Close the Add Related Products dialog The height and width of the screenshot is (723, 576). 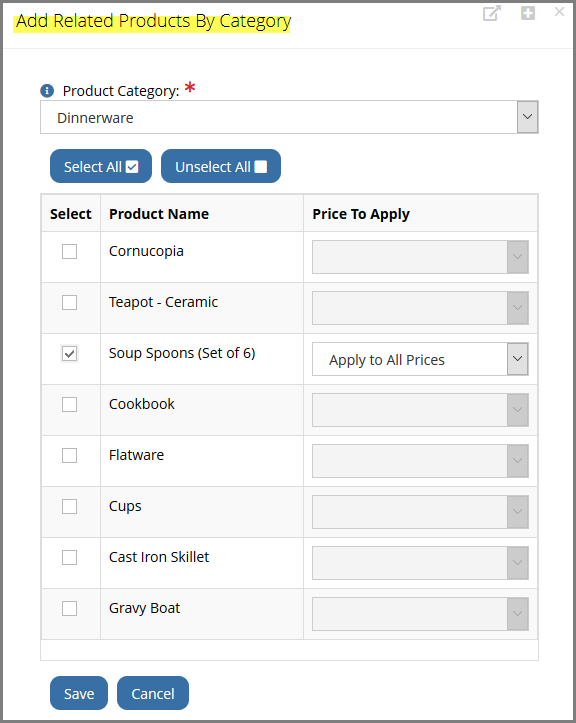tap(559, 12)
